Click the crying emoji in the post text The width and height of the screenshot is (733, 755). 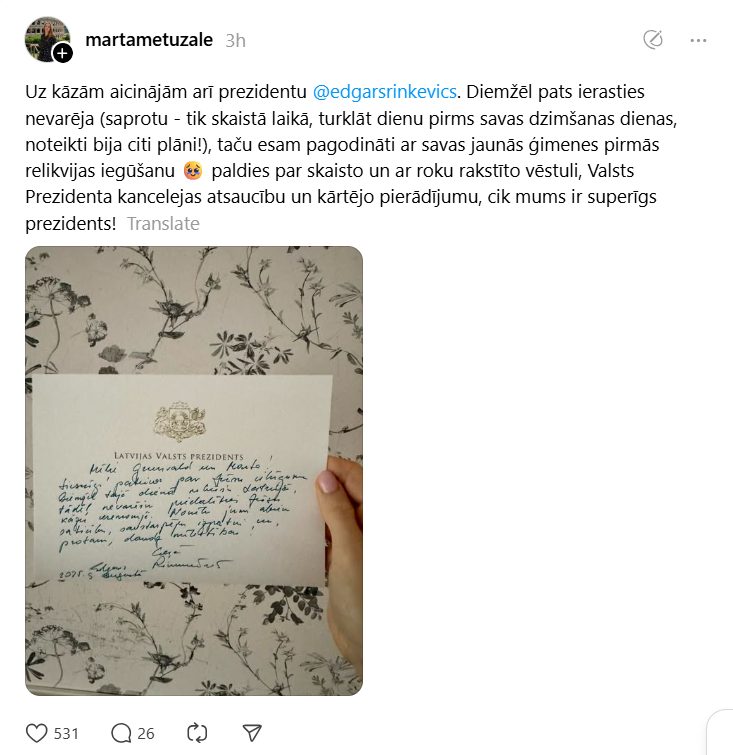click(x=193, y=171)
